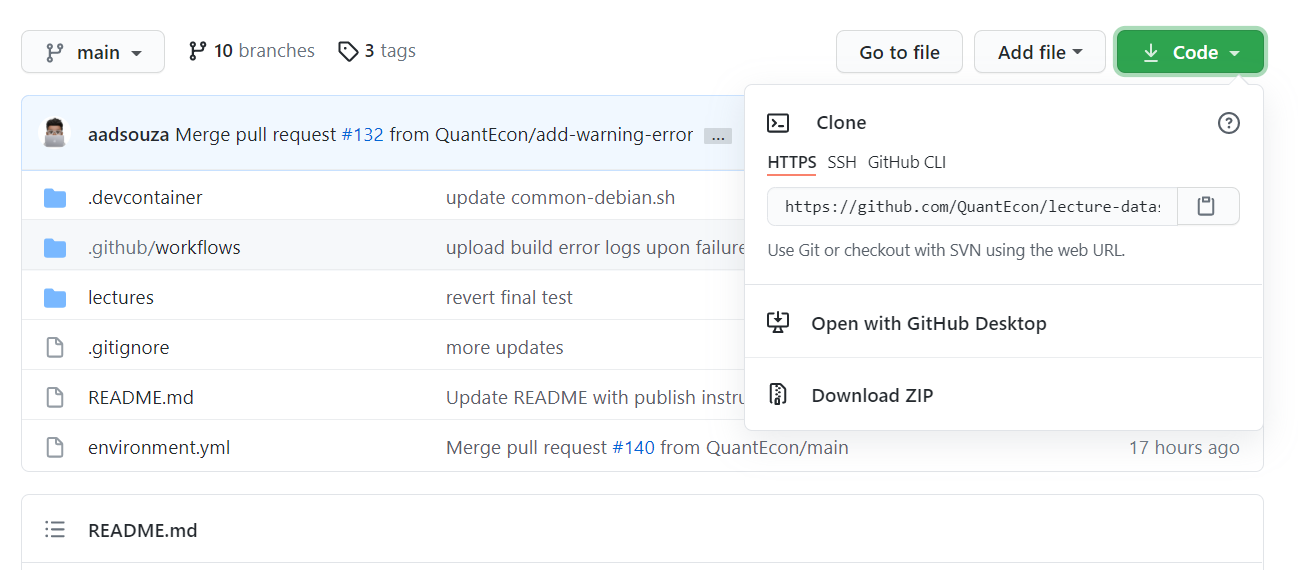Screen dimensions: 1298x570
Task: Select the SSH clone tab
Action: pos(842,162)
